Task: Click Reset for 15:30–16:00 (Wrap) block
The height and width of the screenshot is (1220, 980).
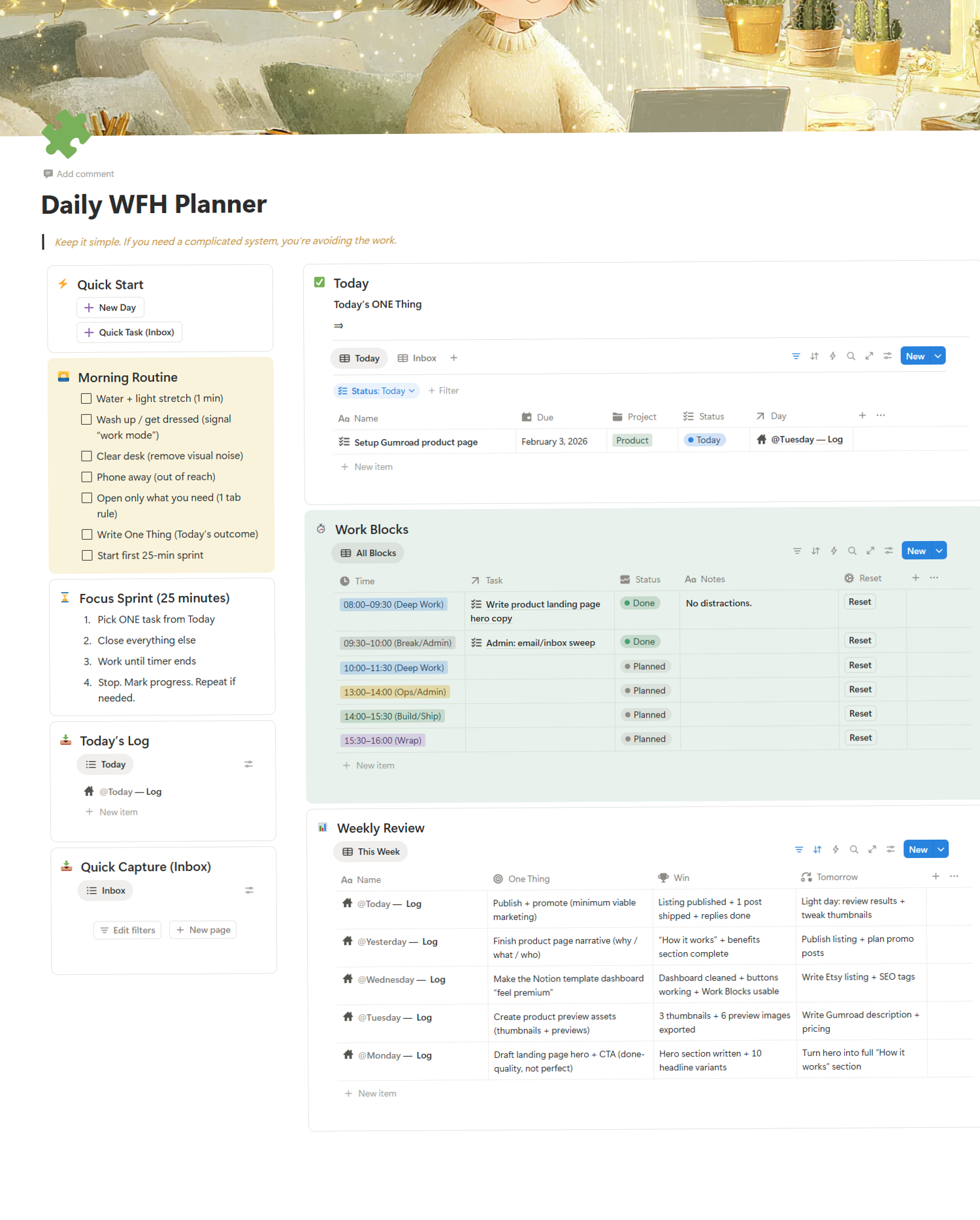Action: tap(860, 738)
